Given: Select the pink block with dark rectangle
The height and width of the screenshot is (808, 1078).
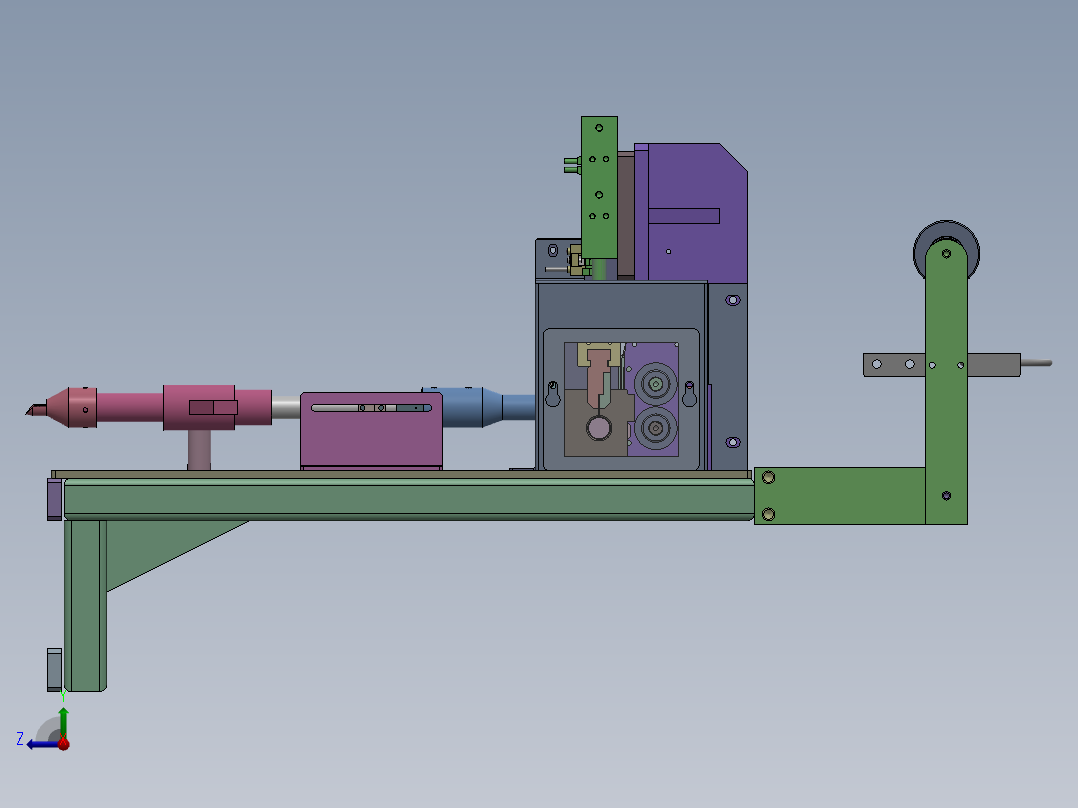Looking at the screenshot, I should click(x=199, y=408).
